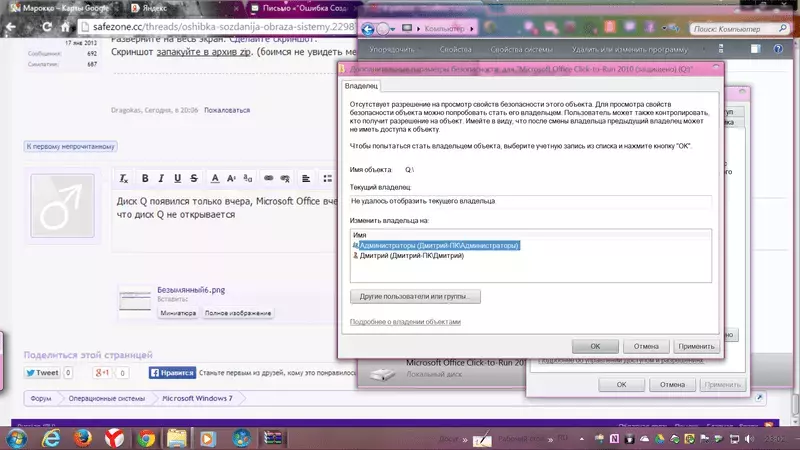Click OK in the properties window behind
Viewport: 800px width, 450px height.
point(621,385)
